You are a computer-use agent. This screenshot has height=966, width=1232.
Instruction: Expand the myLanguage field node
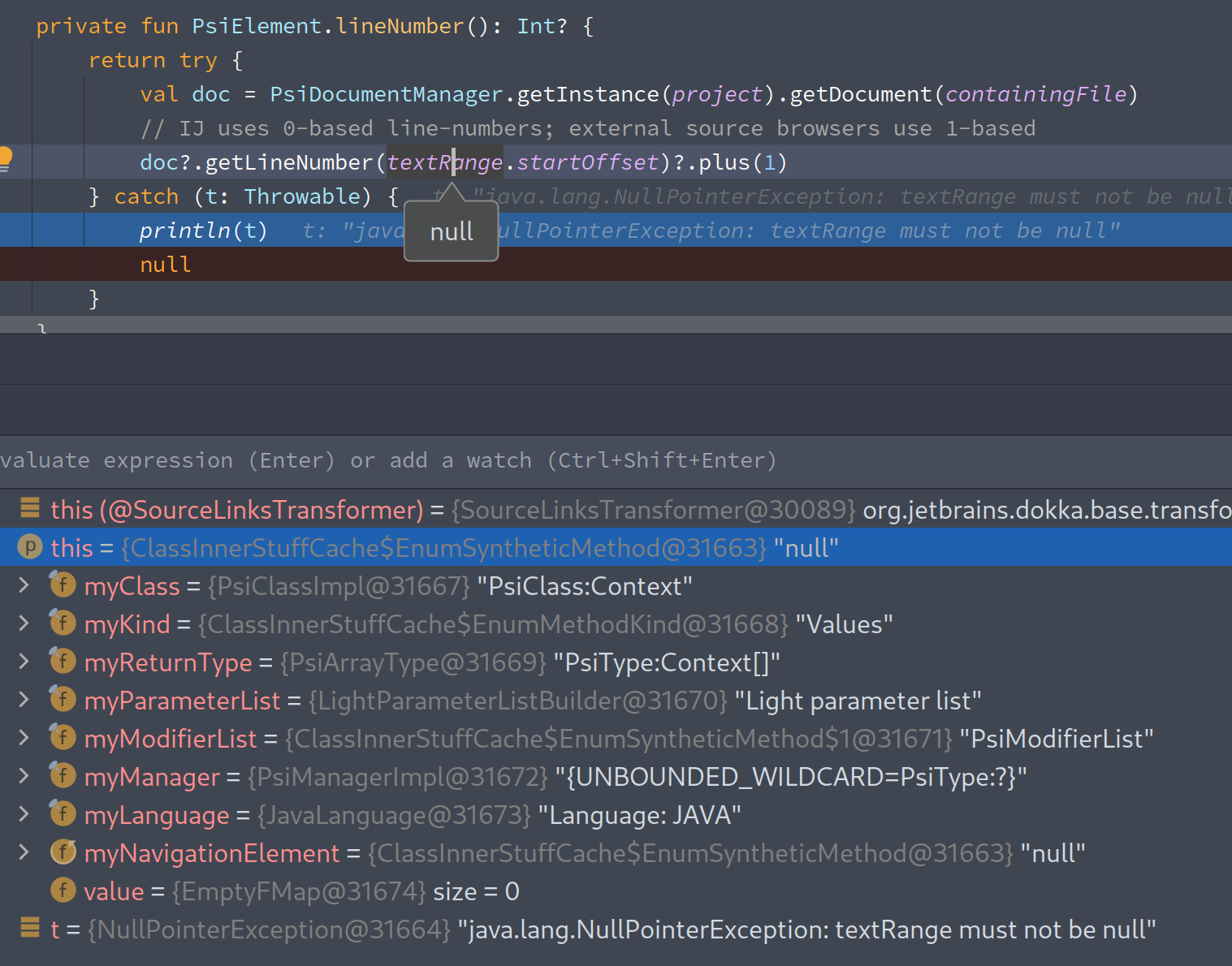click(x=24, y=814)
